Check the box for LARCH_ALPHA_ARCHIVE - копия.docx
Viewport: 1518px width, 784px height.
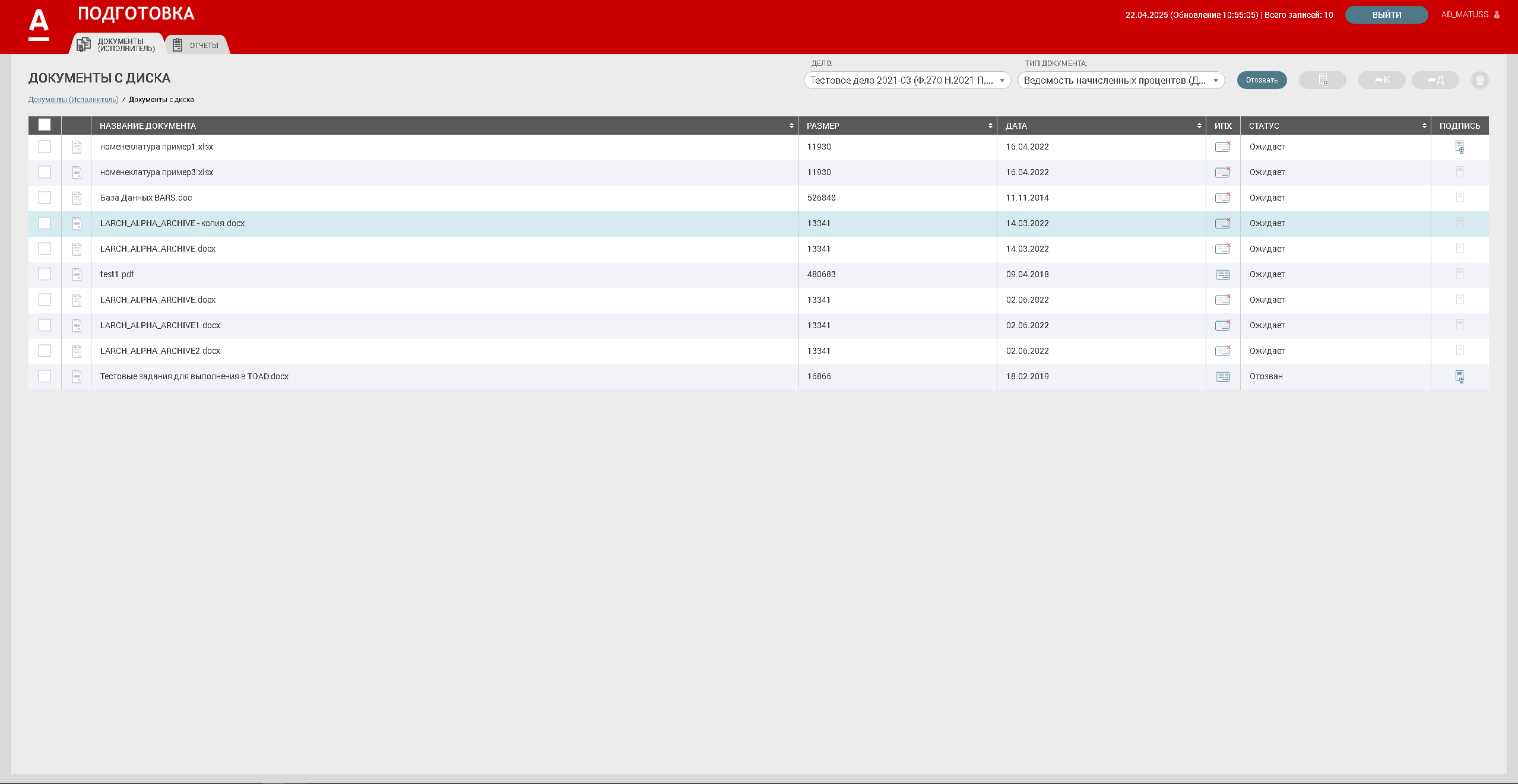45,223
